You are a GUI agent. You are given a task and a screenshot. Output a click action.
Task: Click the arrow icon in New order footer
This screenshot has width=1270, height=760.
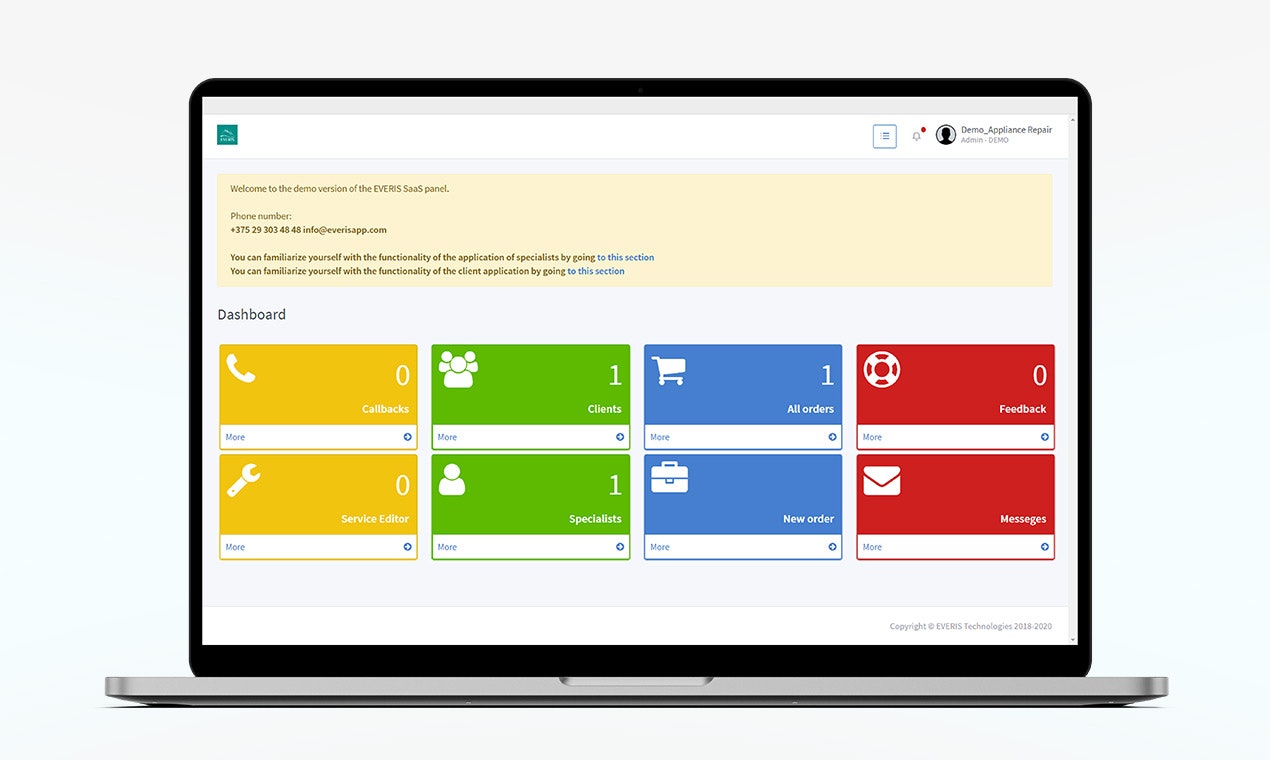[832, 547]
